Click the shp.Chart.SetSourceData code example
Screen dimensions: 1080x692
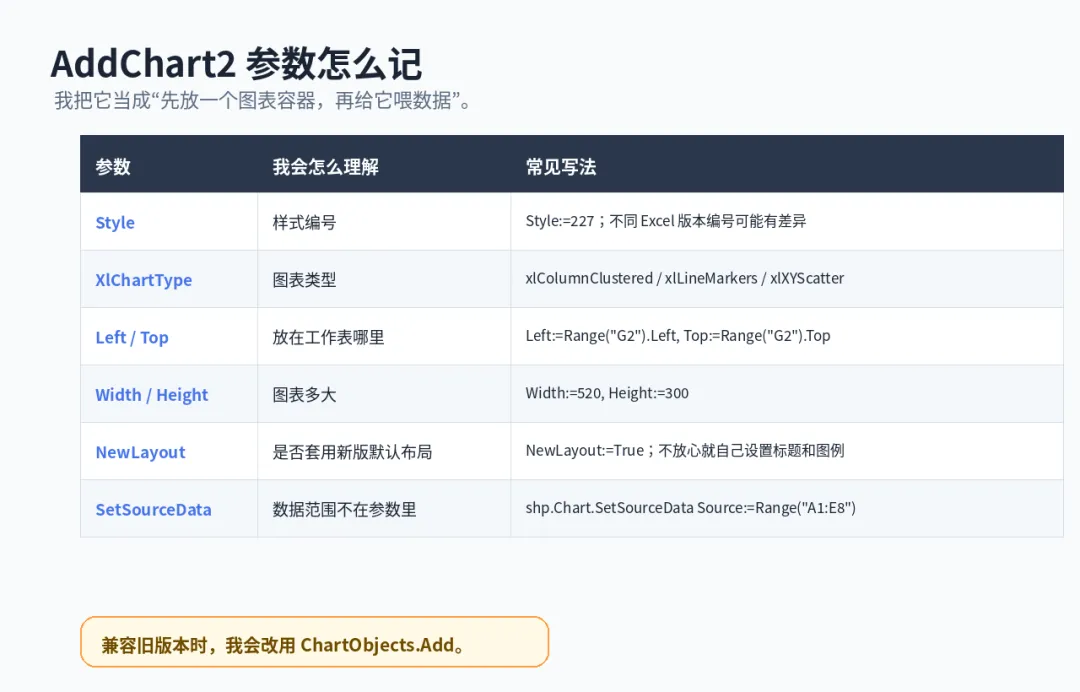point(690,508)
